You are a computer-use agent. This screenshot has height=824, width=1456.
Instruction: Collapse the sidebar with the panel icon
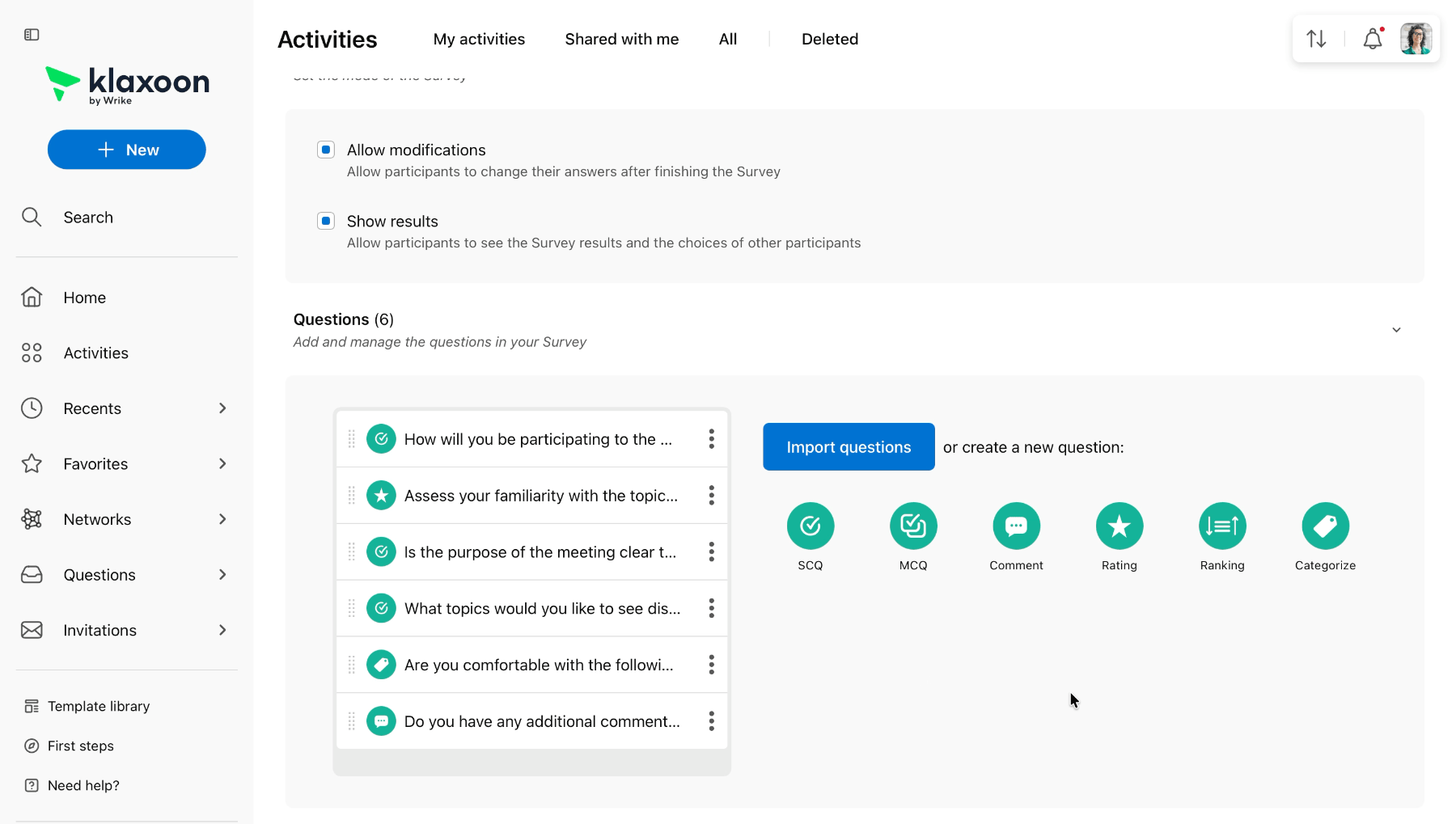[32, 35]
